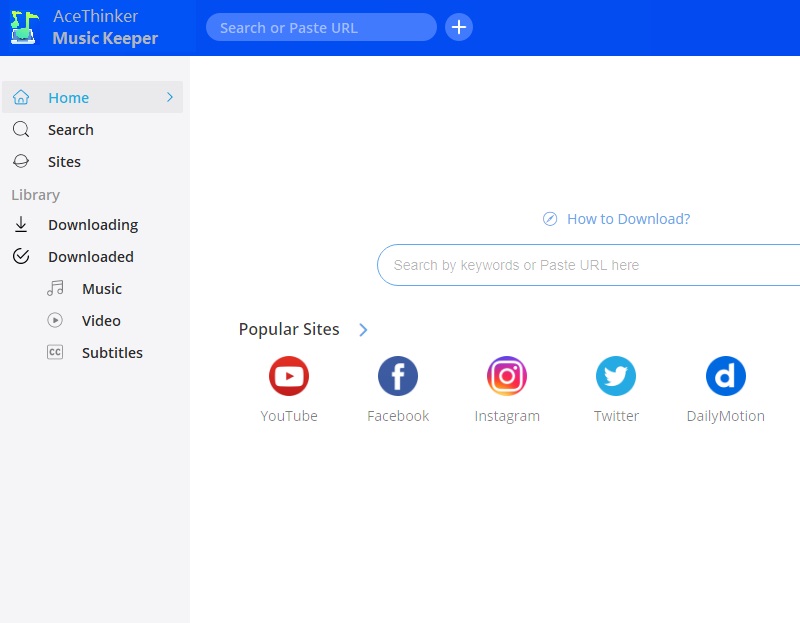Screen dimensions: 800x623
Task: Click the compass icon beside How to Download
Action: tap(549, 219)
